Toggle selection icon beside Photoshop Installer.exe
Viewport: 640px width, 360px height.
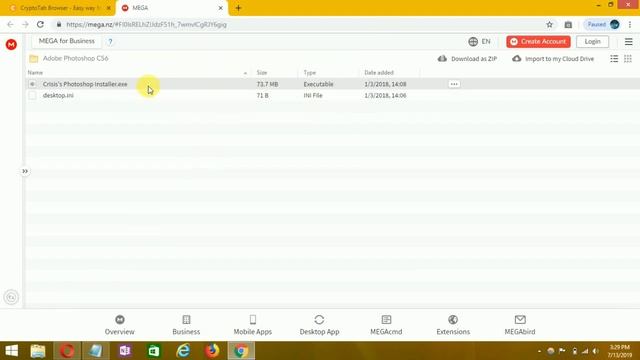tap(32, 84)
